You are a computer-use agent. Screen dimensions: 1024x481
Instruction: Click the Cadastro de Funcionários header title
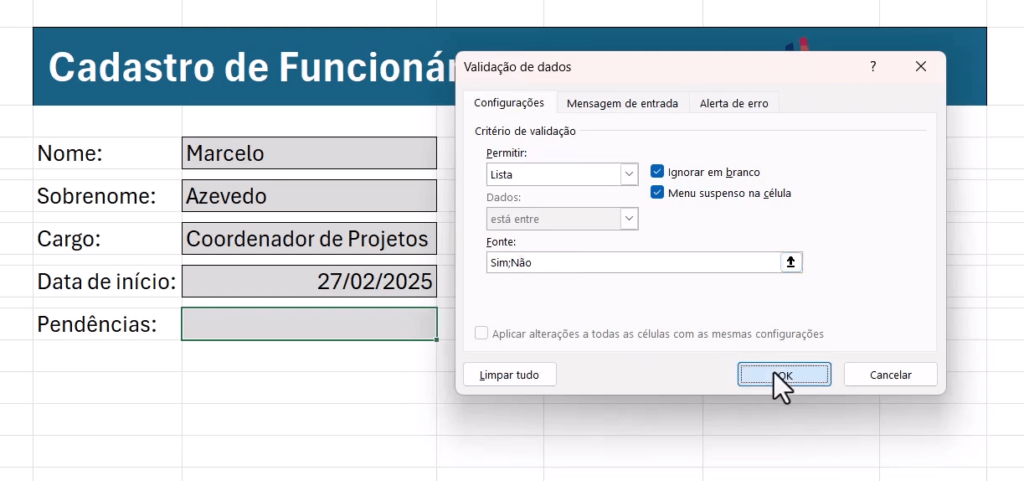[251, 67]
